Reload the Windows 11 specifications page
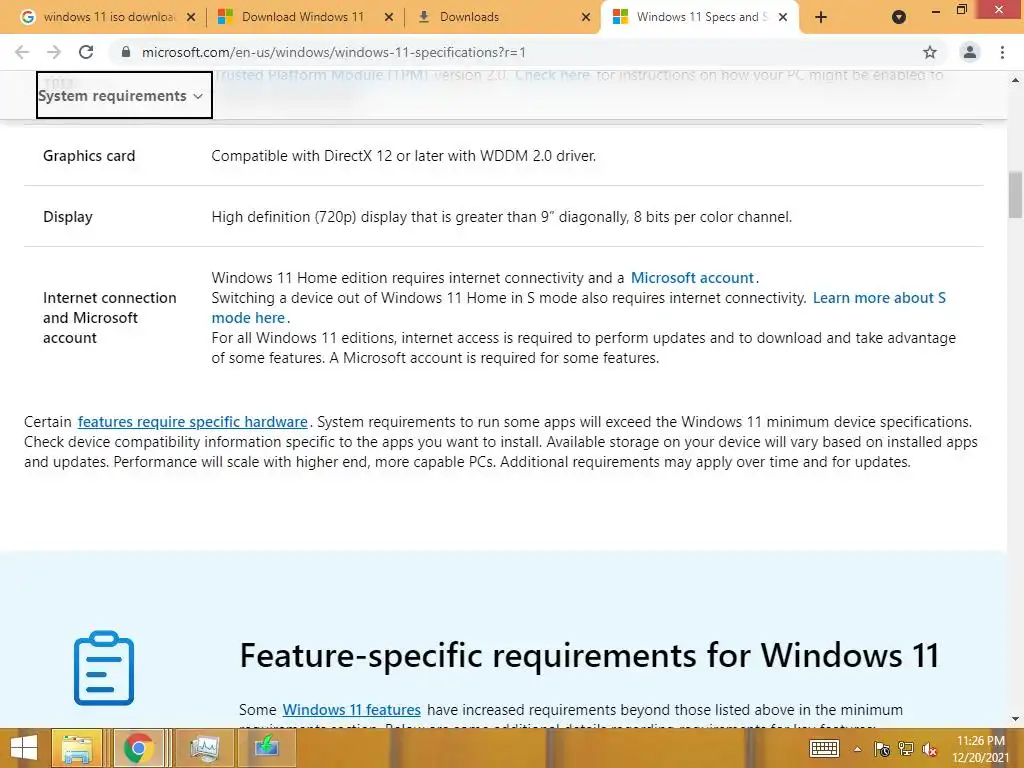Viewport: 1024px width, 768px height. [86, 52]
